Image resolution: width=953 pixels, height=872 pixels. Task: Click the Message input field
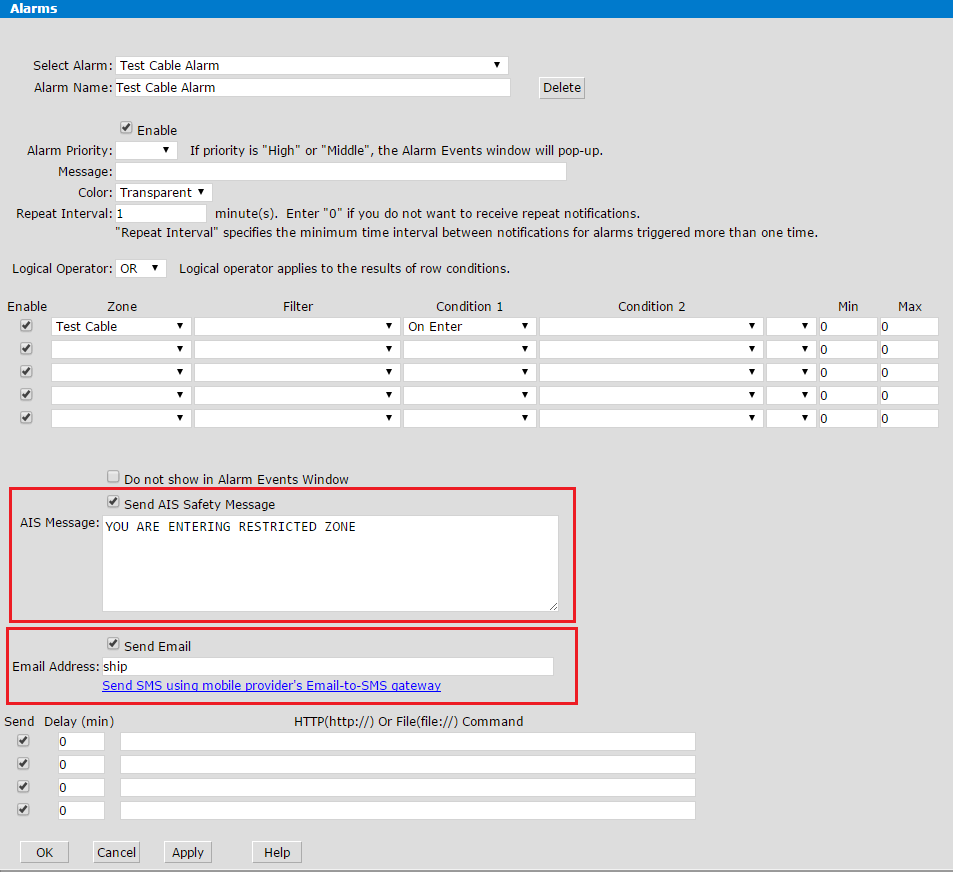(x=341, y=172)
